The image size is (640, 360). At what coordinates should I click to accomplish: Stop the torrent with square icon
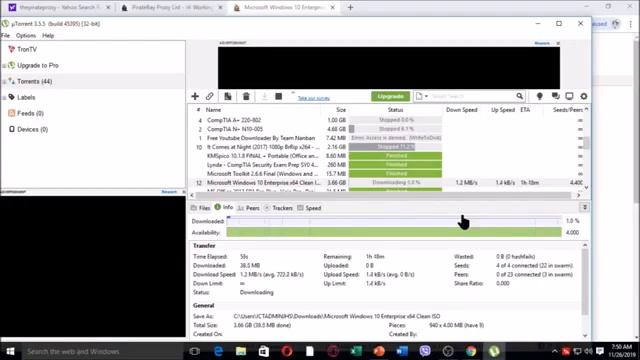pyautogui.click(x=278, y=96)
